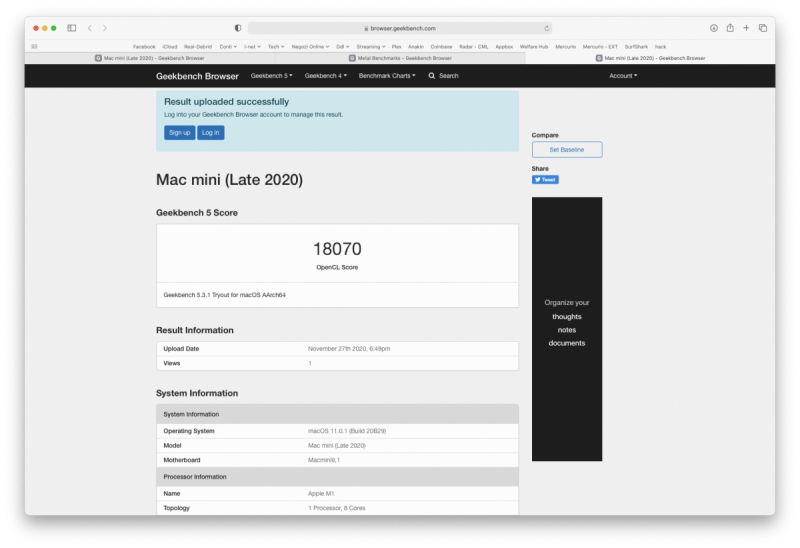
Task: Expand the Conti bookmarks folder
Action: (x=228, y=46)
